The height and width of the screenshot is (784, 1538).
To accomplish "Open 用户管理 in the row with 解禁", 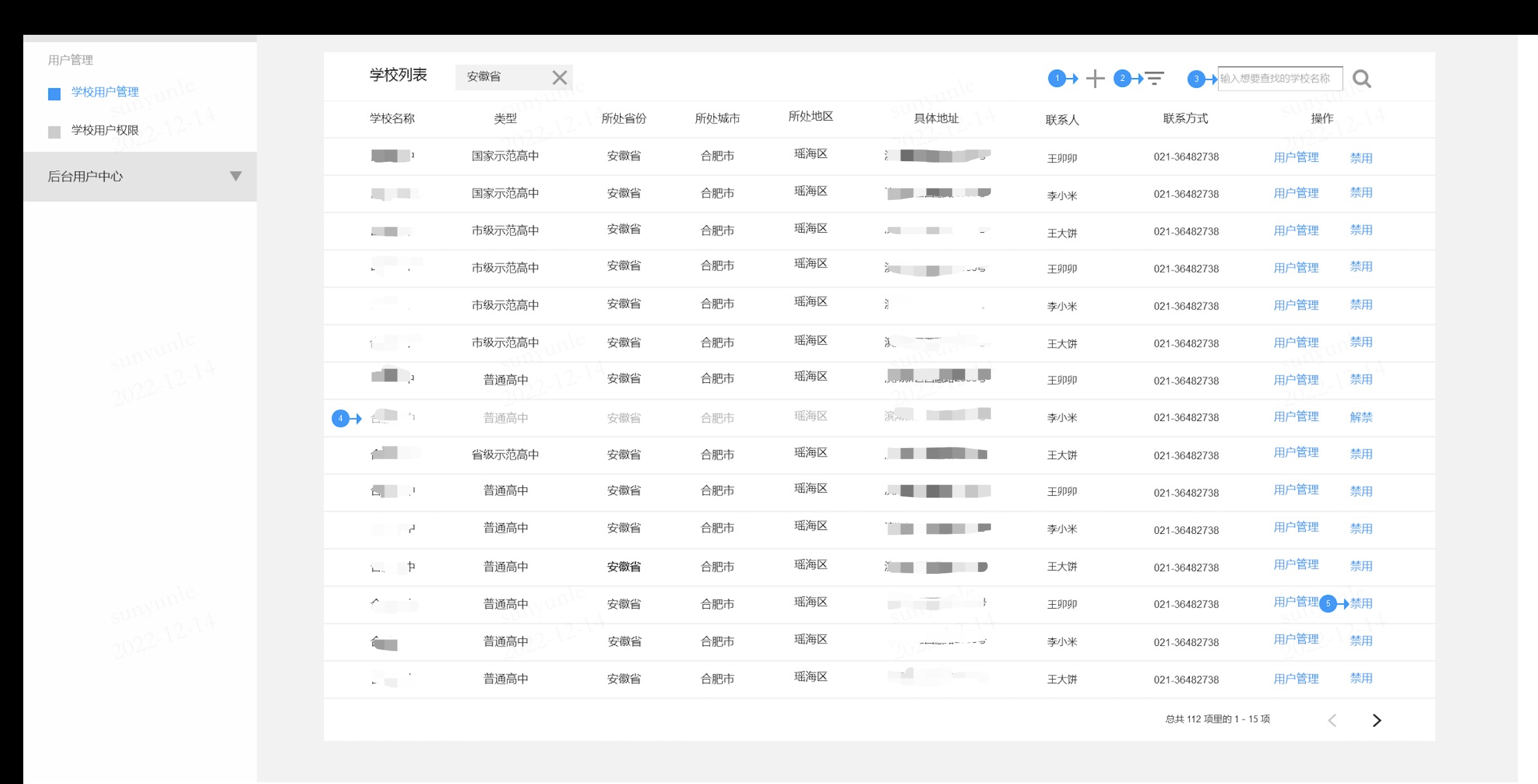I will click(x=1296, y=416).
